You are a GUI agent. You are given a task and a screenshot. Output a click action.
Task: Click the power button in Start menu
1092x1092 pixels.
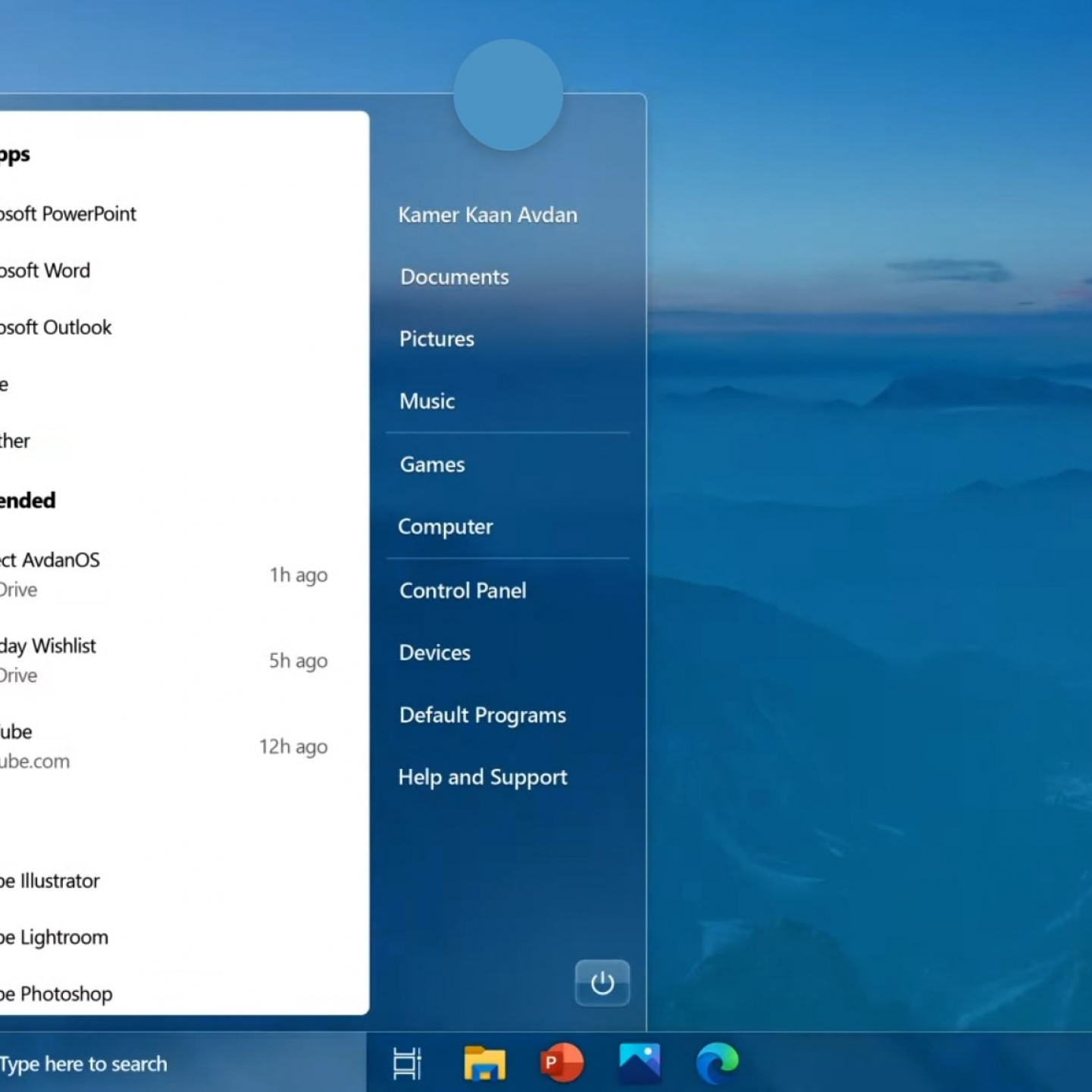602,983
